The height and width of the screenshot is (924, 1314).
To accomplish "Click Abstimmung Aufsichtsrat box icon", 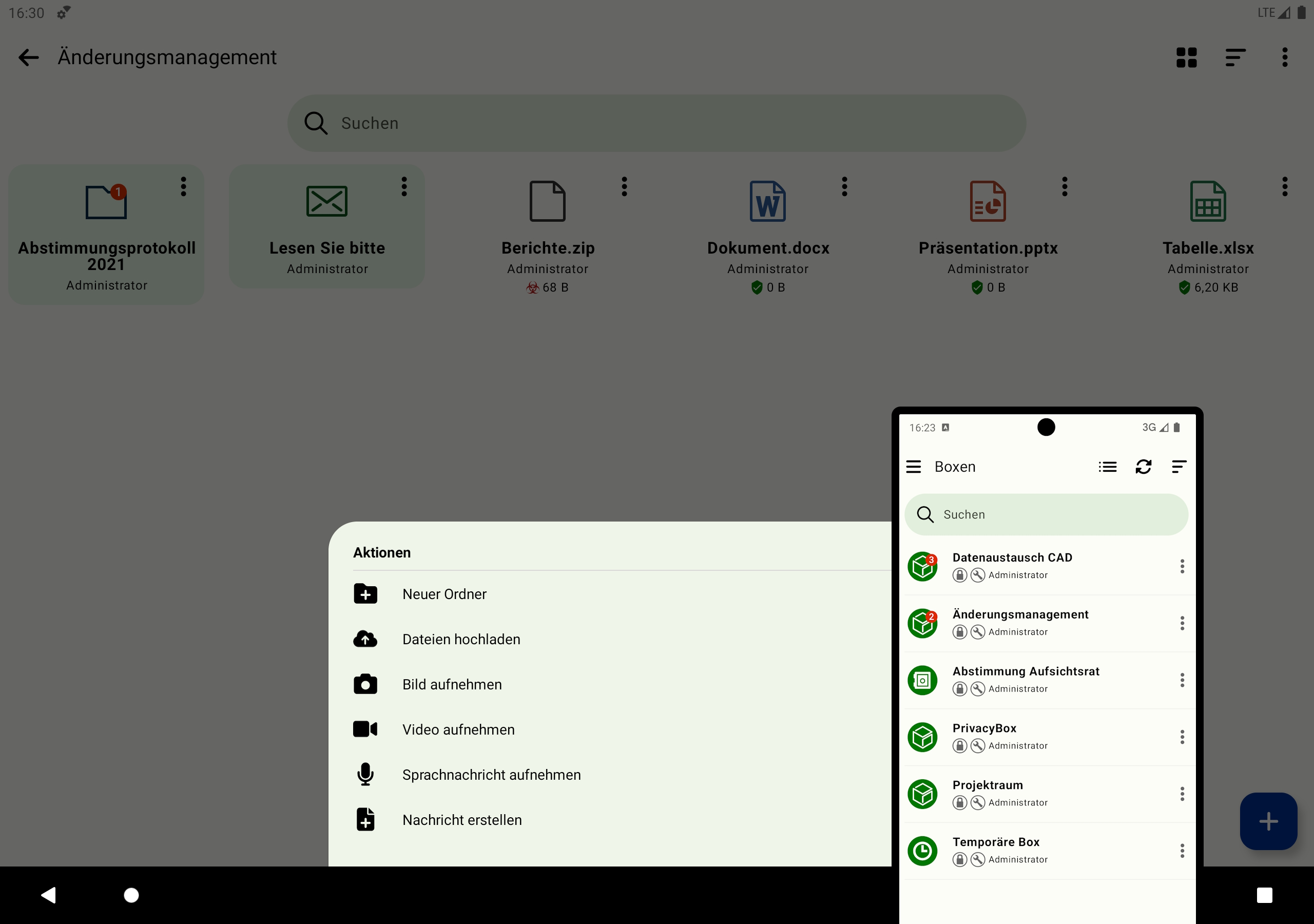I will [922, 680].
